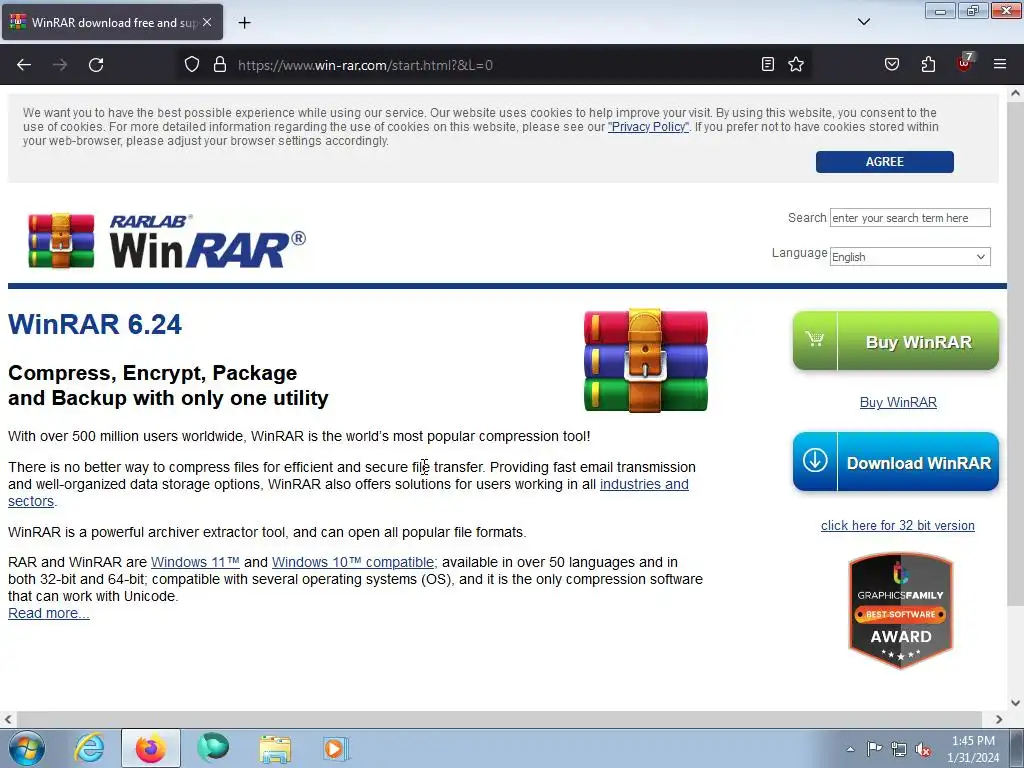Image resolution: width=1024 pixels, height=768 pixels.
Task: Click the horizontal scrollbar right arrow
Action: click(999, 719)
